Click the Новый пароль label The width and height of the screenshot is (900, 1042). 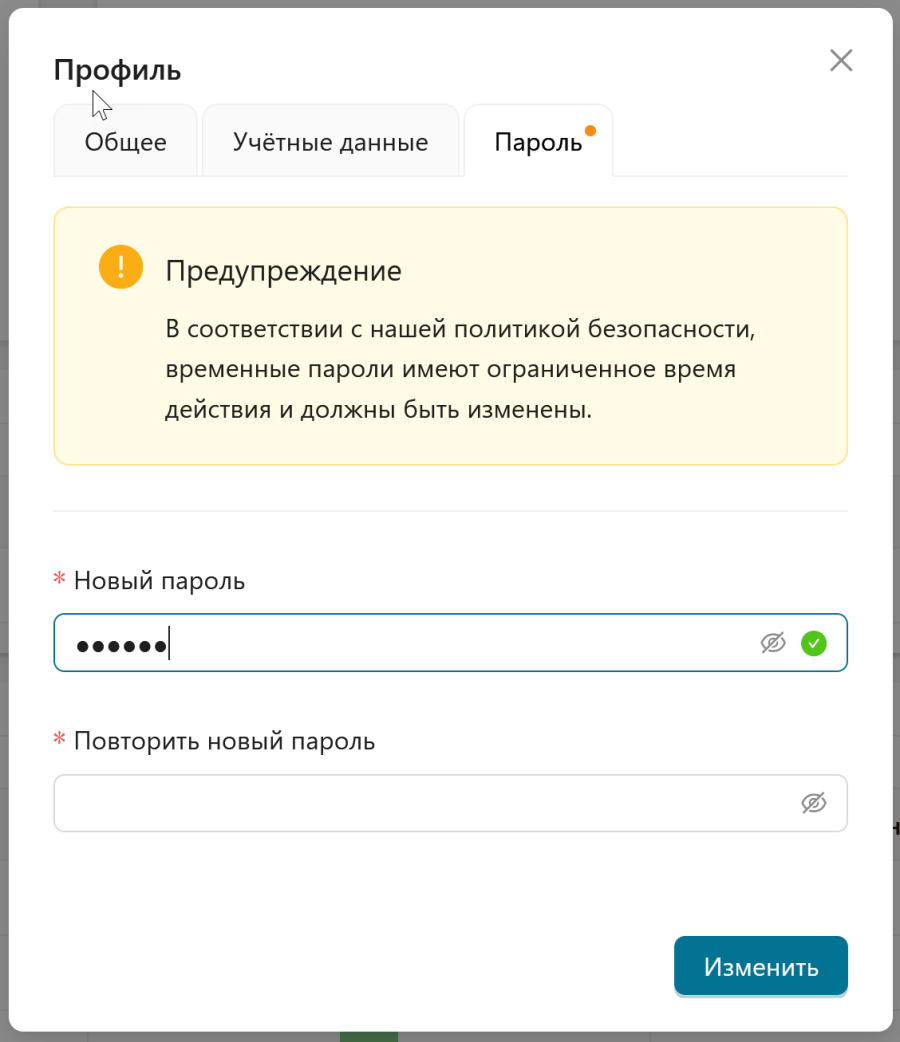160,580
